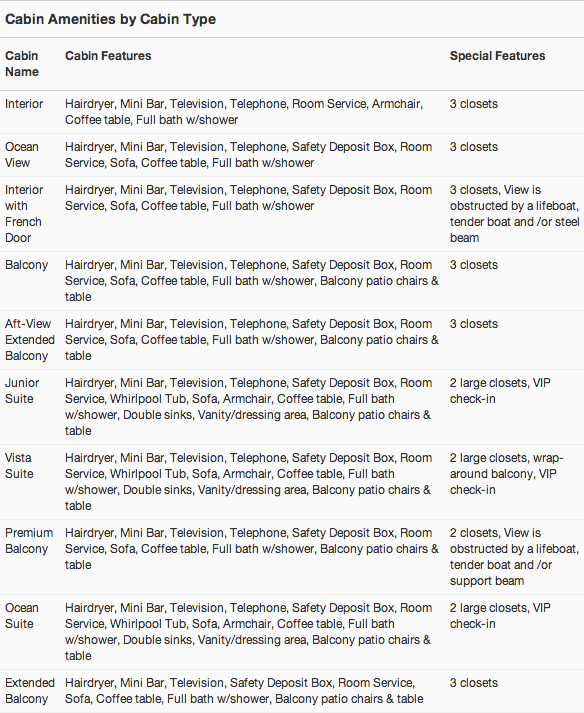Click the Interior cabin name cell
This screenshot has width=584, height=713.
(24, 104)
